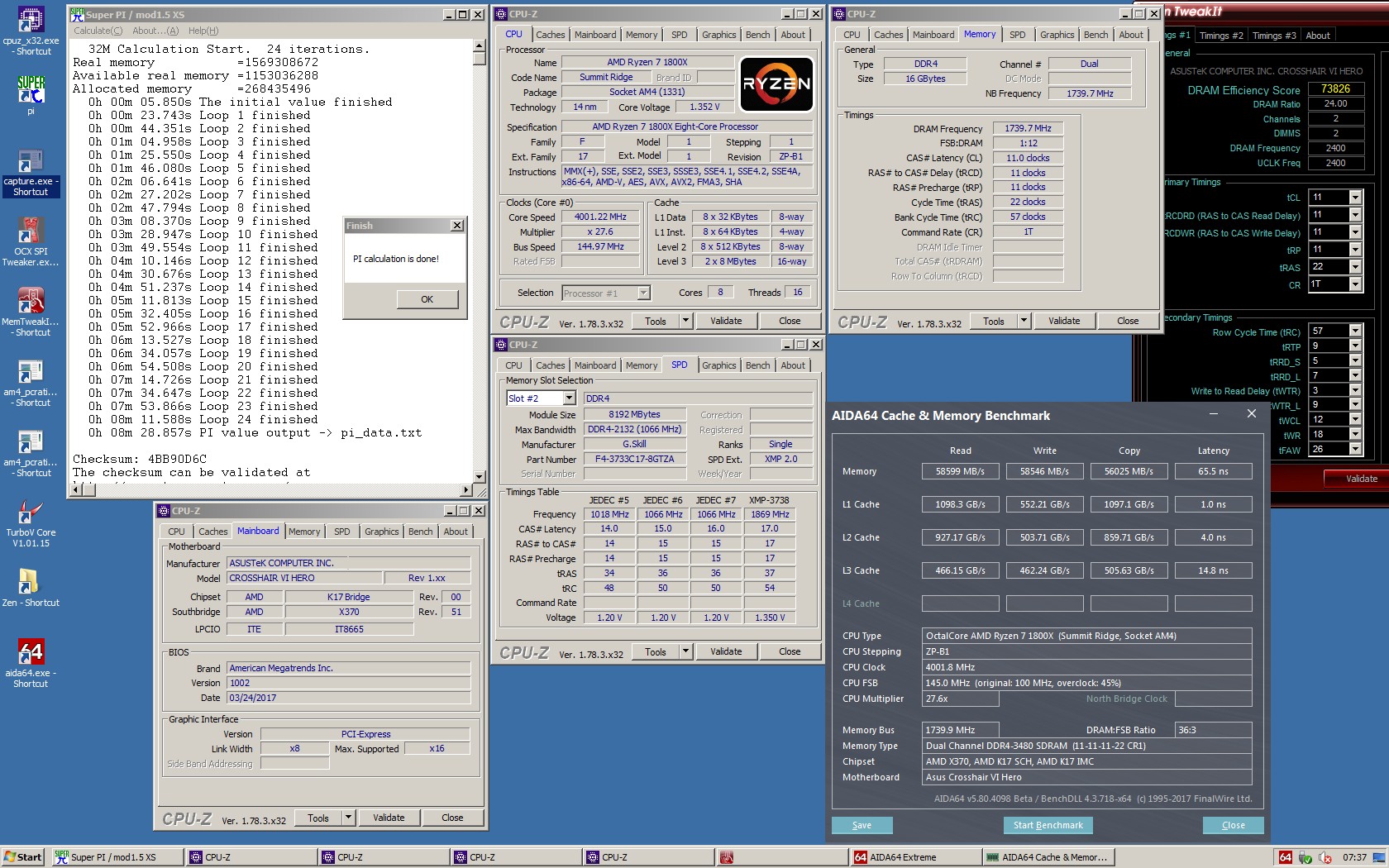Viewport: 1389px width, 868px height.
Task: Click the Windows Start button
Action: 23,857
